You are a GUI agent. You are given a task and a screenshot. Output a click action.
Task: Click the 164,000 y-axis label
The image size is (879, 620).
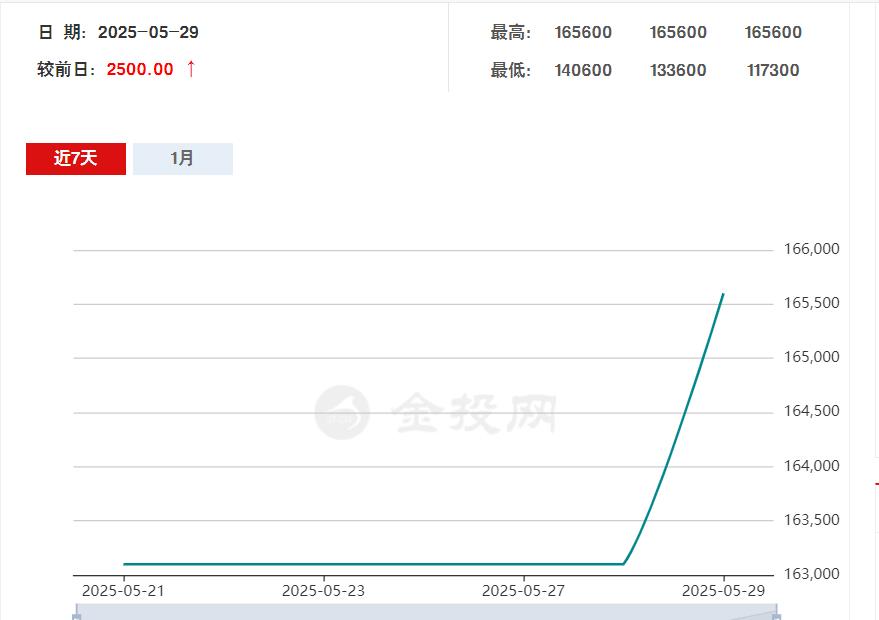[x=811, y=465]
